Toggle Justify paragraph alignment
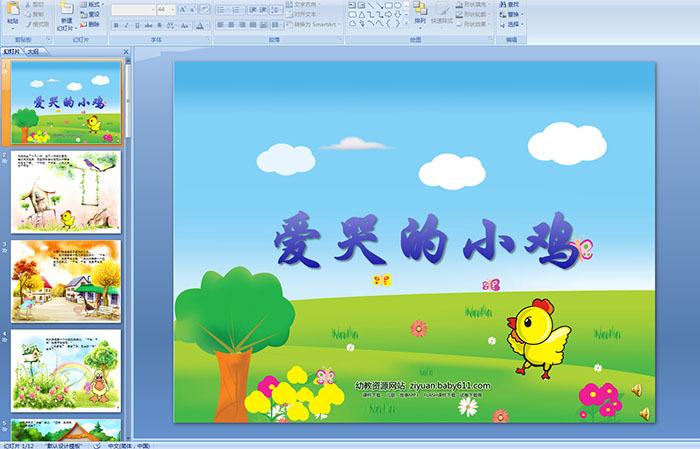Image resolution: width=700 pixels, height=449 pixels. [253, 25]
